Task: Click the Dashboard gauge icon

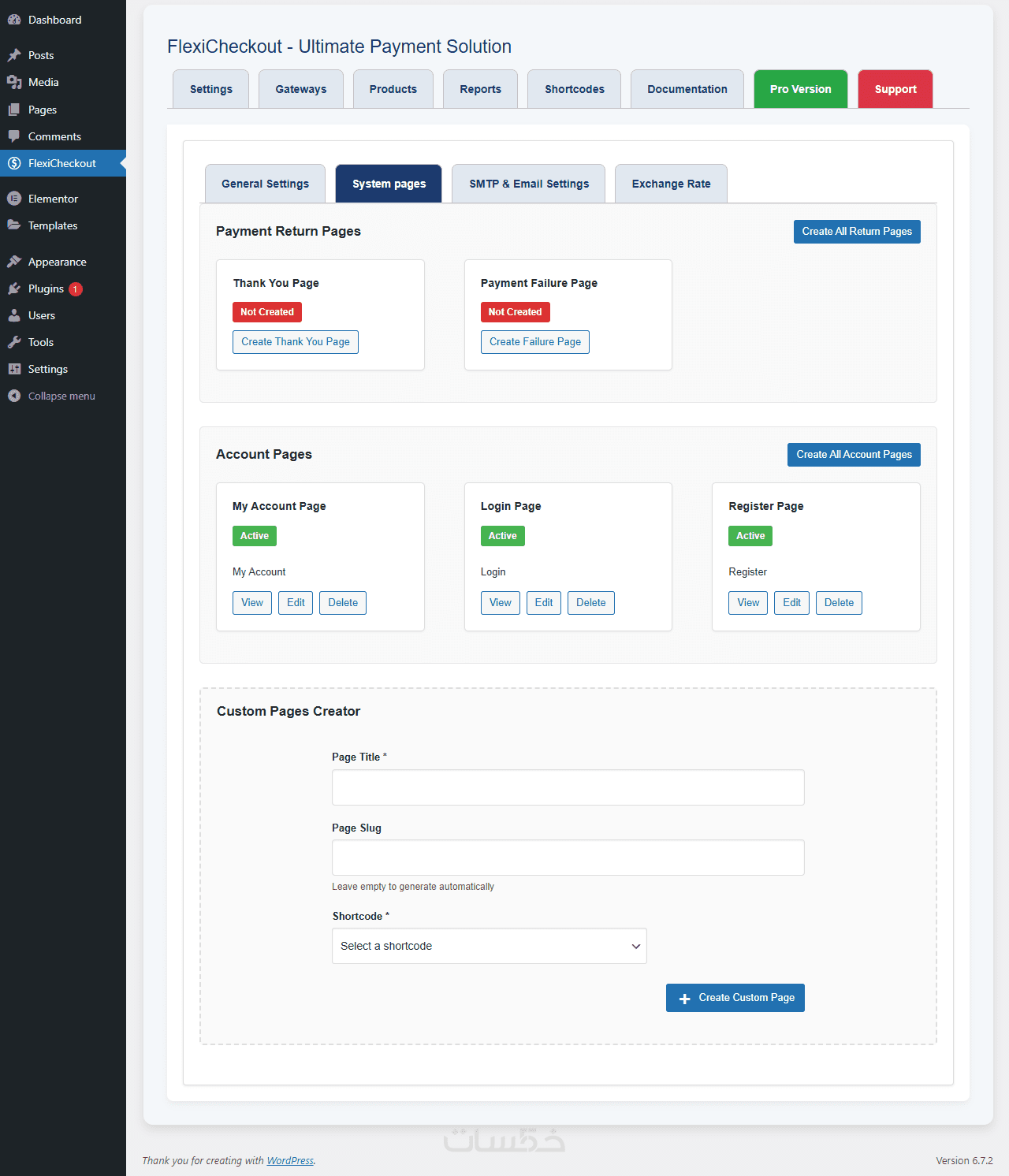Action: point(14,20)
